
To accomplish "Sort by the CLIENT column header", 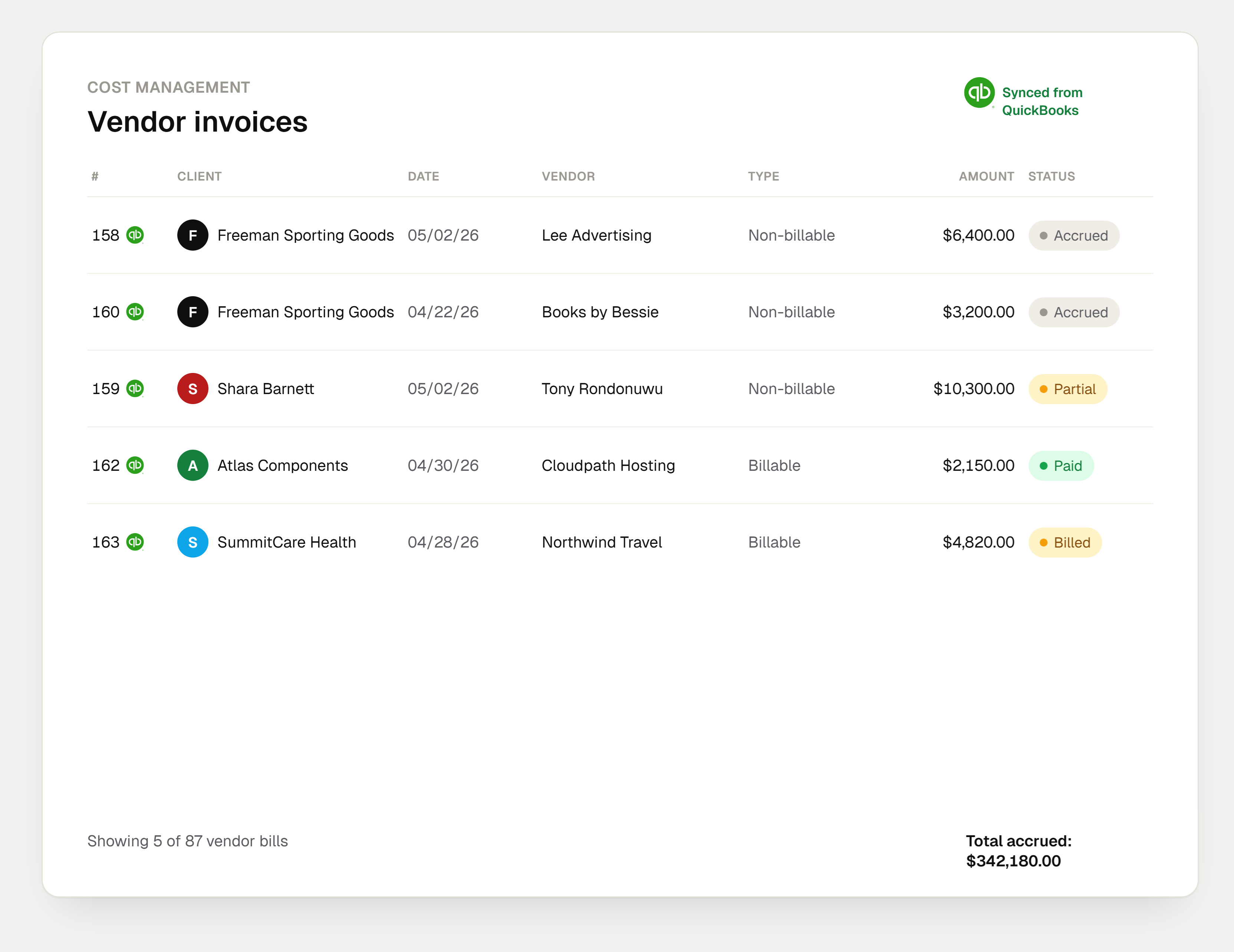I will click(x=200, y=176).
